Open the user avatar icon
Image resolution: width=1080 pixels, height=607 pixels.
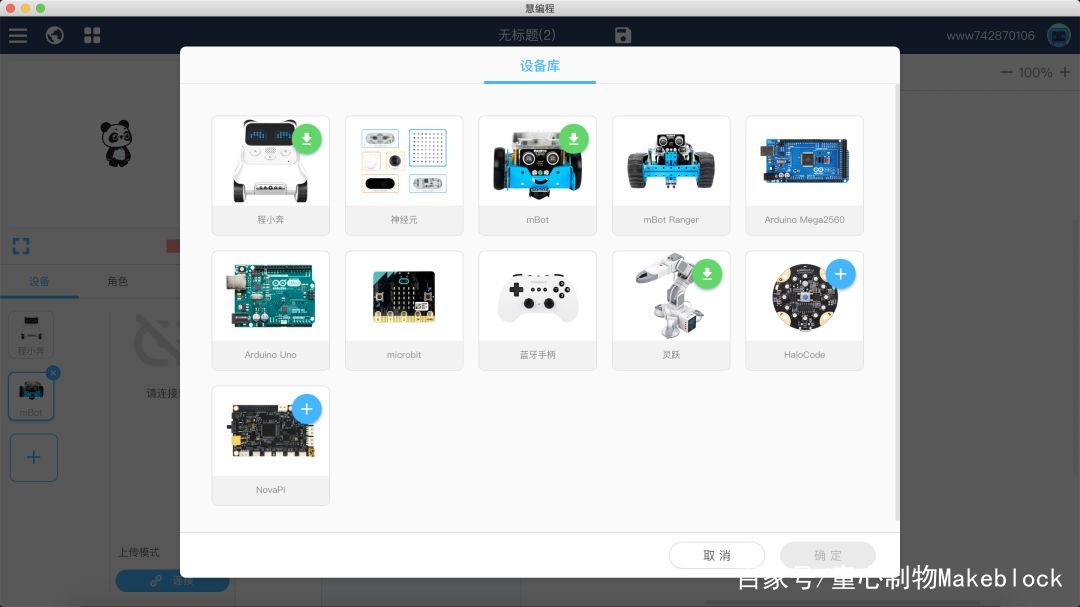click(1058, 35)
